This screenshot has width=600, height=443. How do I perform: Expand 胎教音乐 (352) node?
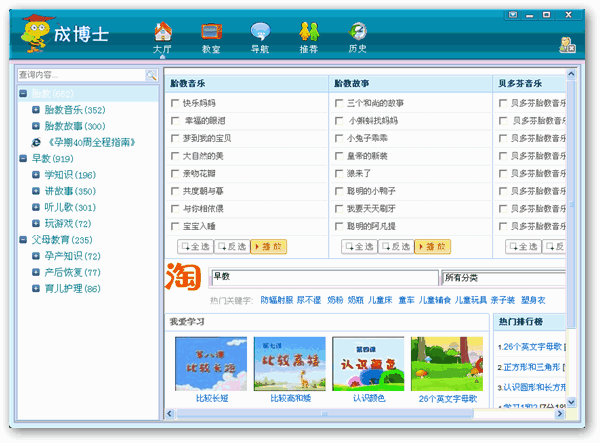[36, 110]
